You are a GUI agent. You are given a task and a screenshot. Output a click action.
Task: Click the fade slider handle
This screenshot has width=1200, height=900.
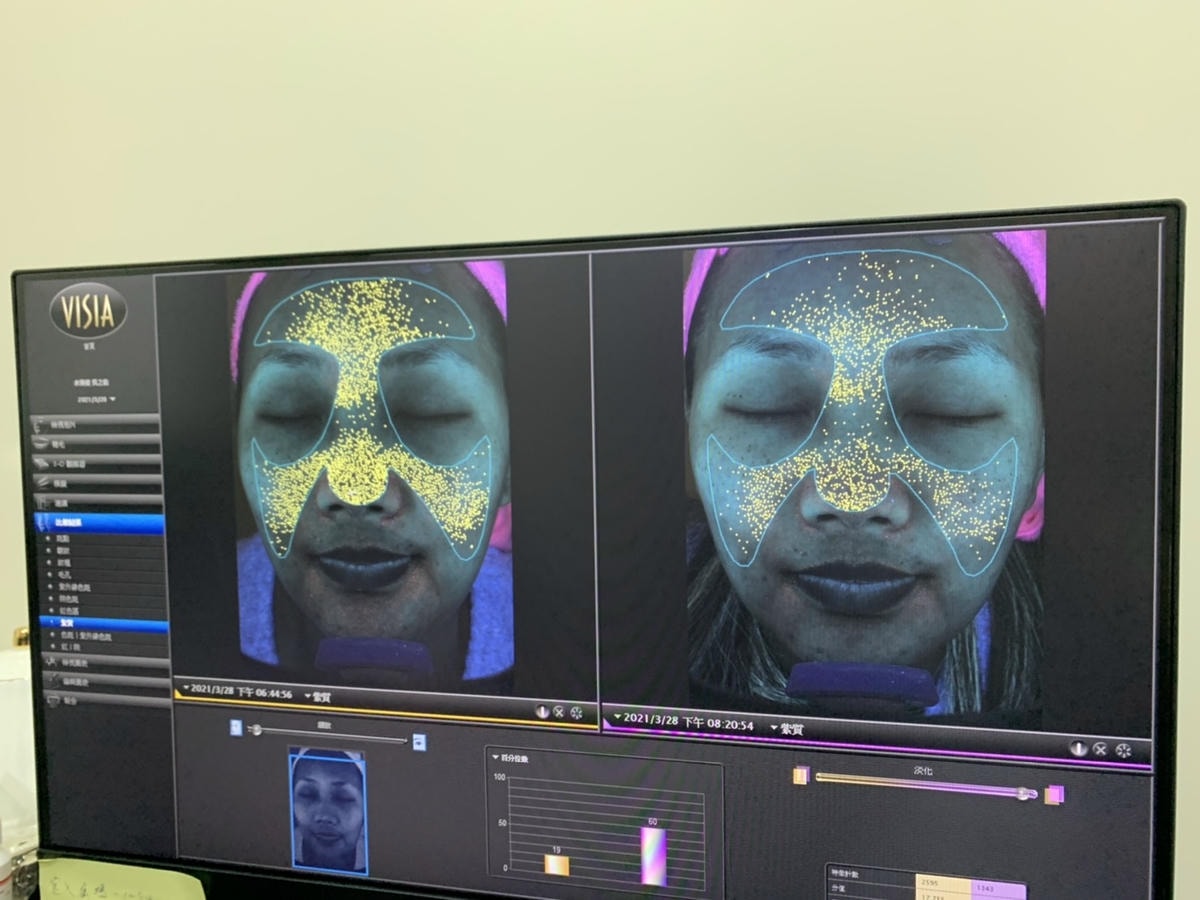click(1024, 793)
